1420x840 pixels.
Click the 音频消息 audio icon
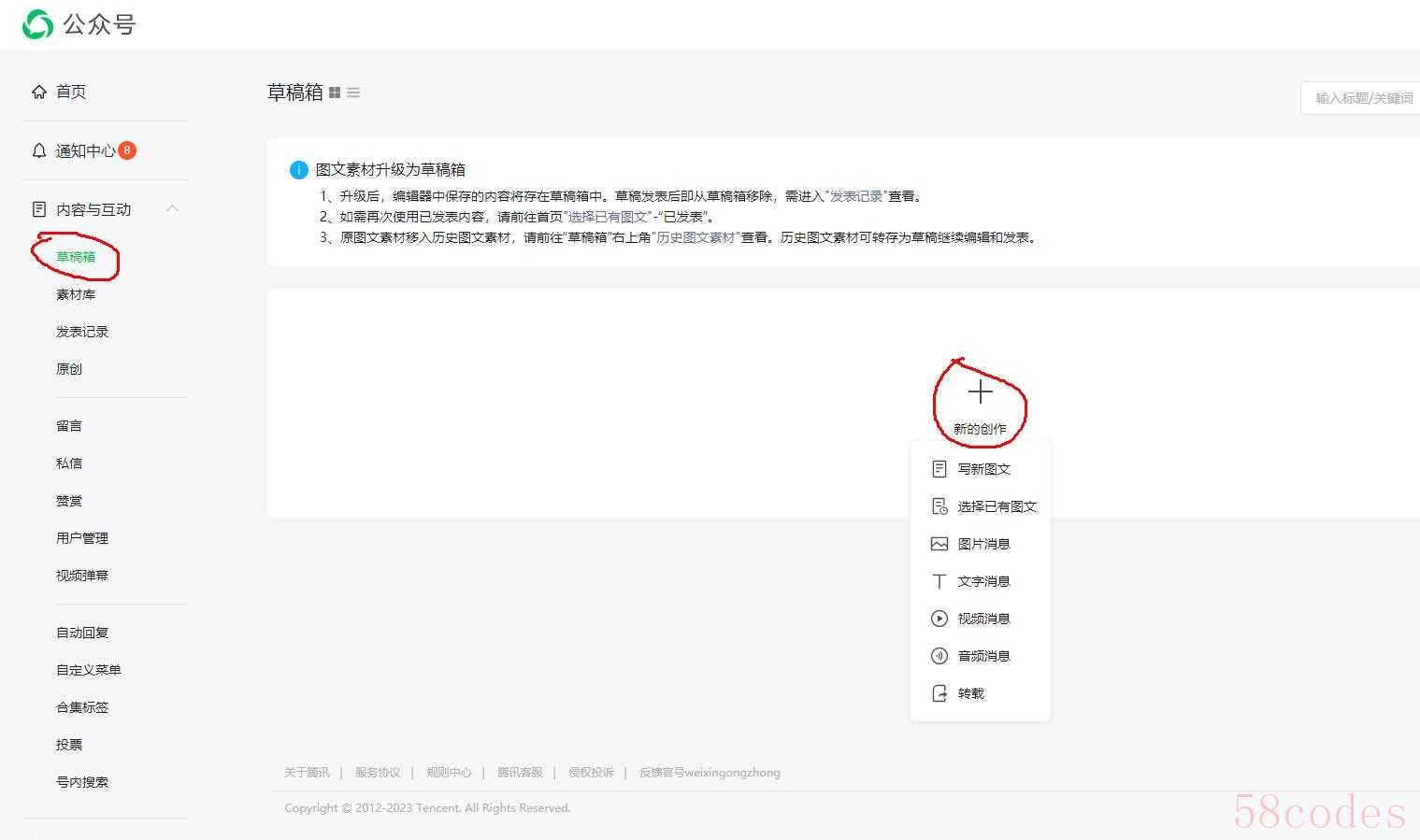pyautogui.click(x=939, y=656)
